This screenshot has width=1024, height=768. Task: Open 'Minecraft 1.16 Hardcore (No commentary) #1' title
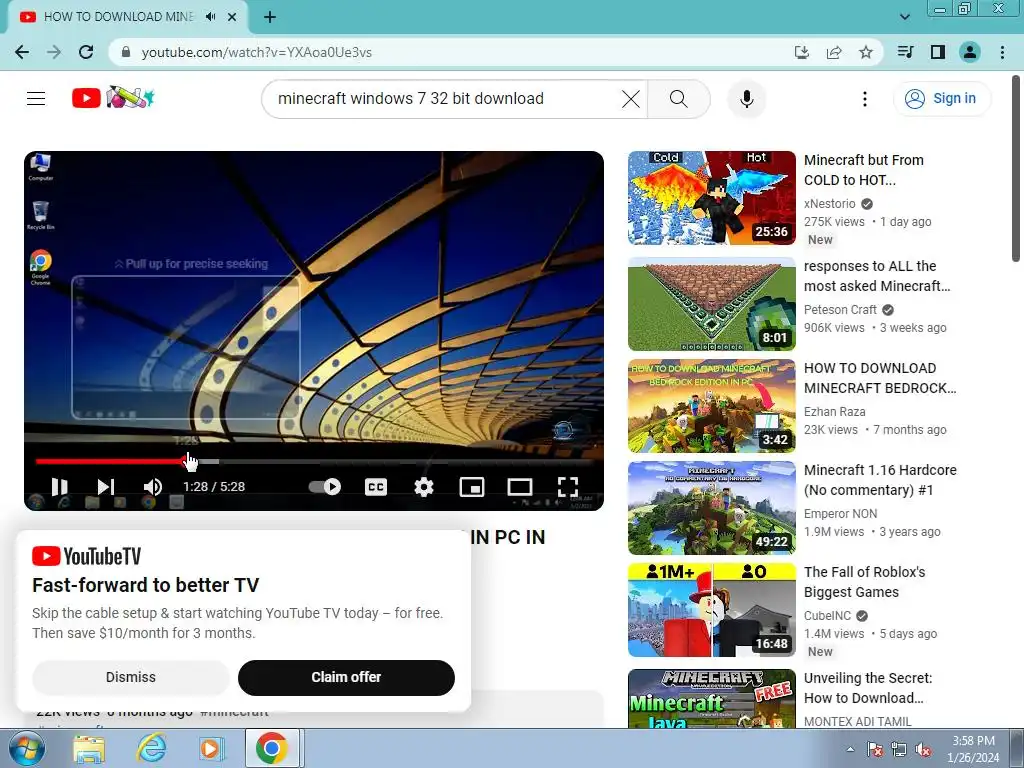pyautogui.click(x=880, y=479)
